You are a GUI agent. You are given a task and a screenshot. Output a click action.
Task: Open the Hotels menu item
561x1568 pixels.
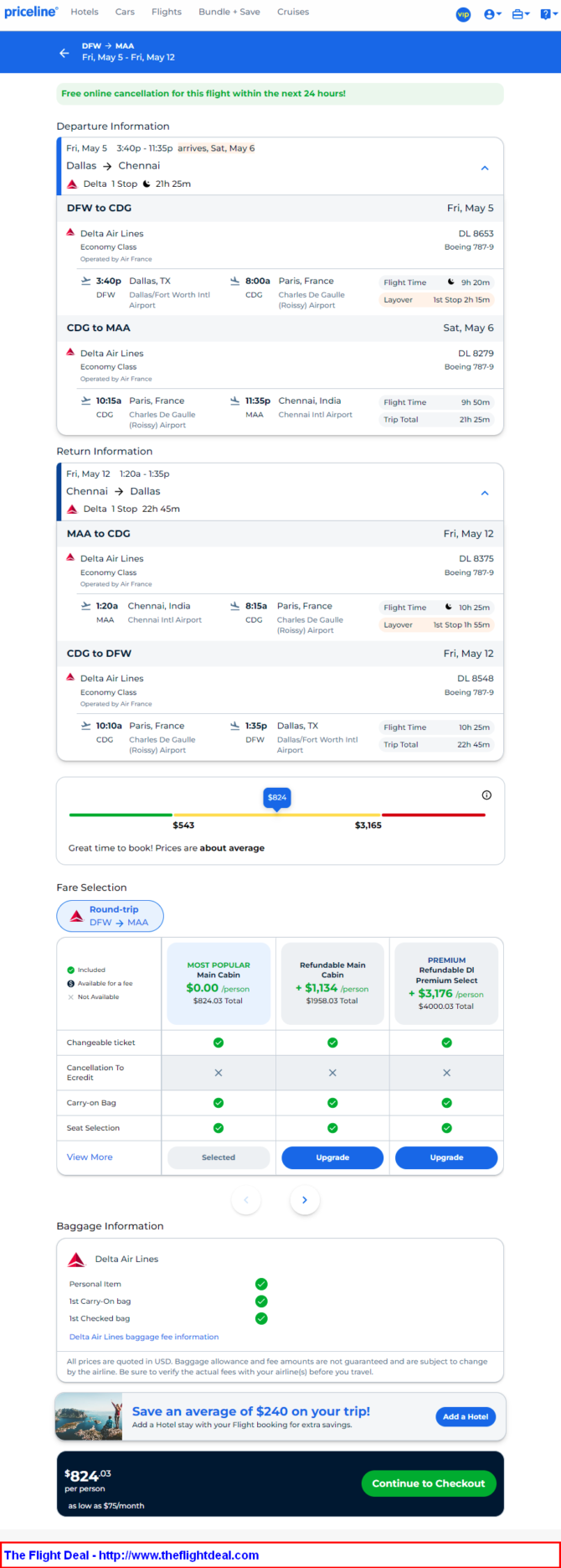(x=85, y=12)
